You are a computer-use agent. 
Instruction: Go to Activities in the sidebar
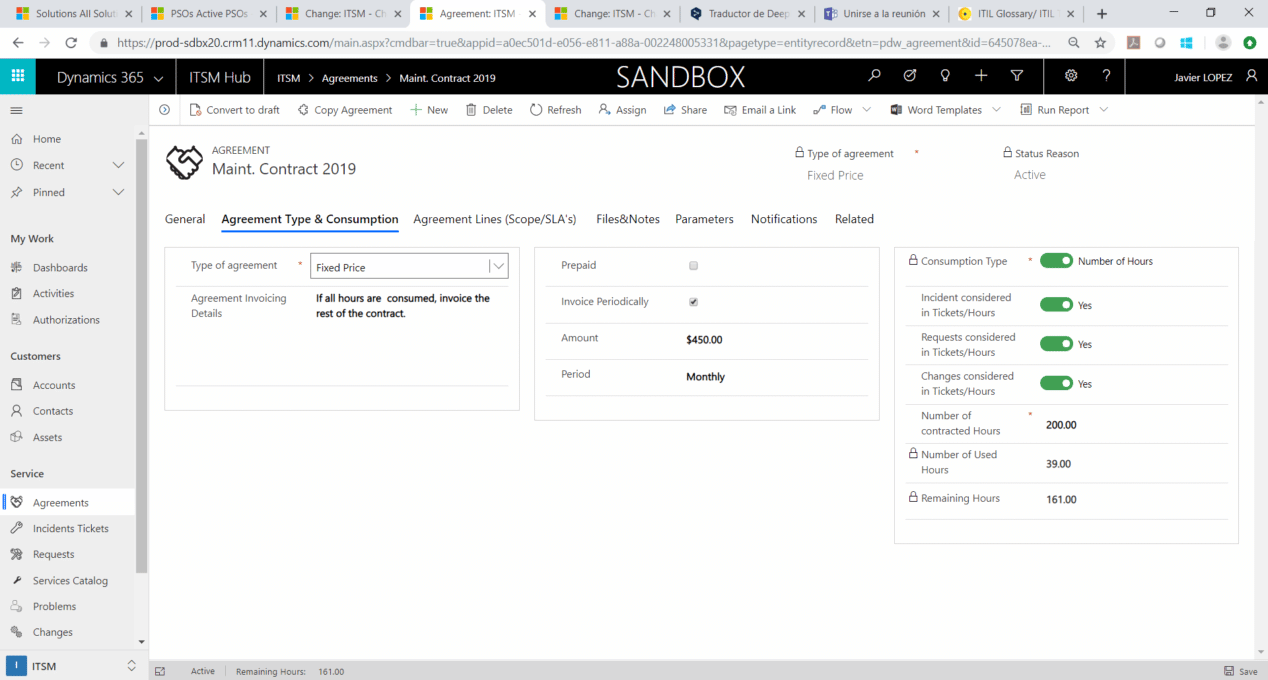pyautogui.click(x=53, y=294)
